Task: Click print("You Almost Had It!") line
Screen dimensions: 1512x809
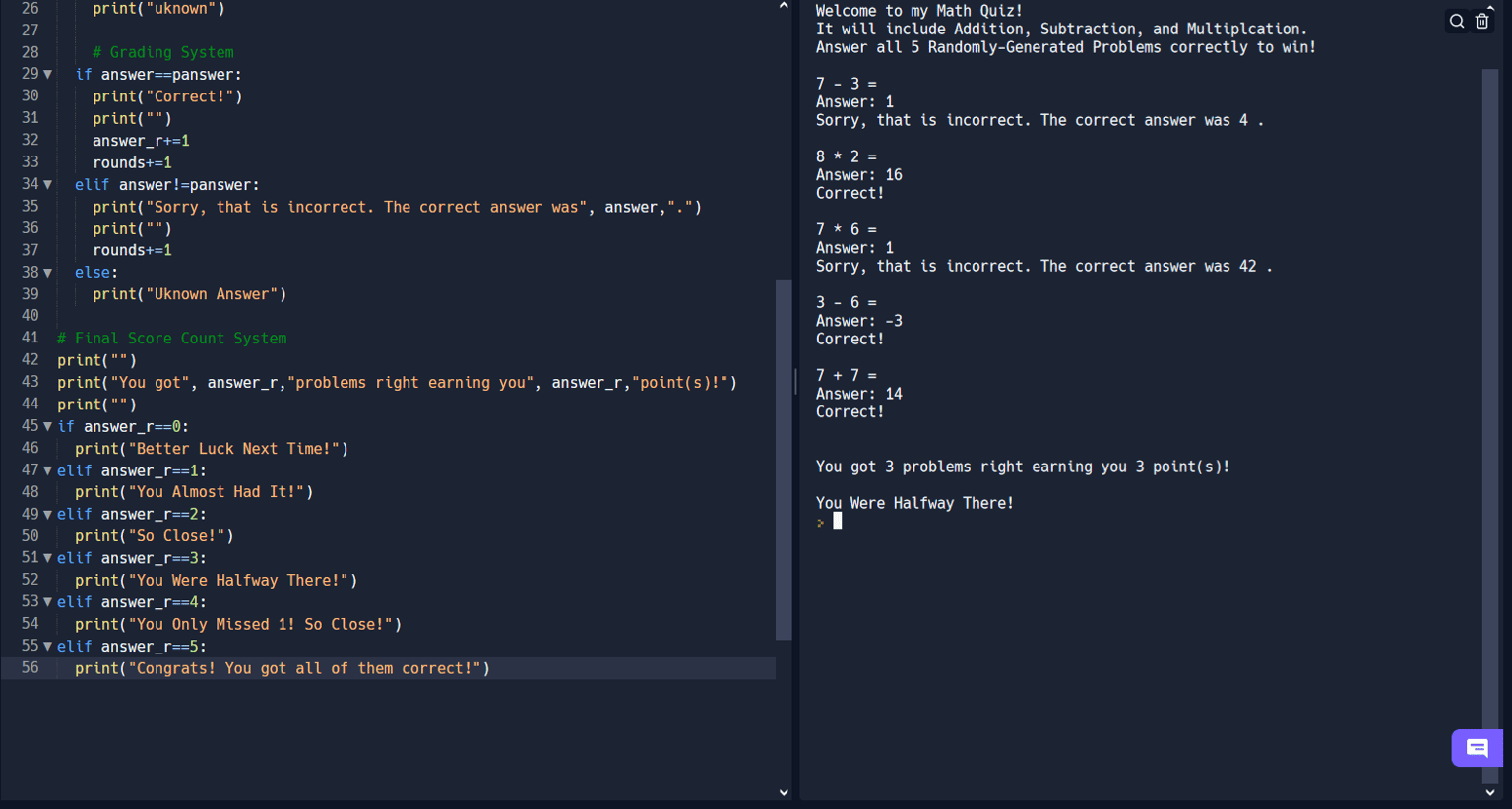Action: [x=194, y=492]
